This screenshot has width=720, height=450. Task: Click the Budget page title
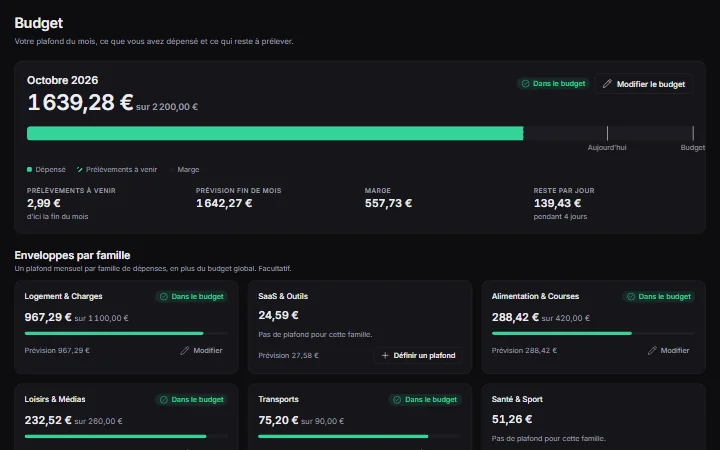coord(39,23)
